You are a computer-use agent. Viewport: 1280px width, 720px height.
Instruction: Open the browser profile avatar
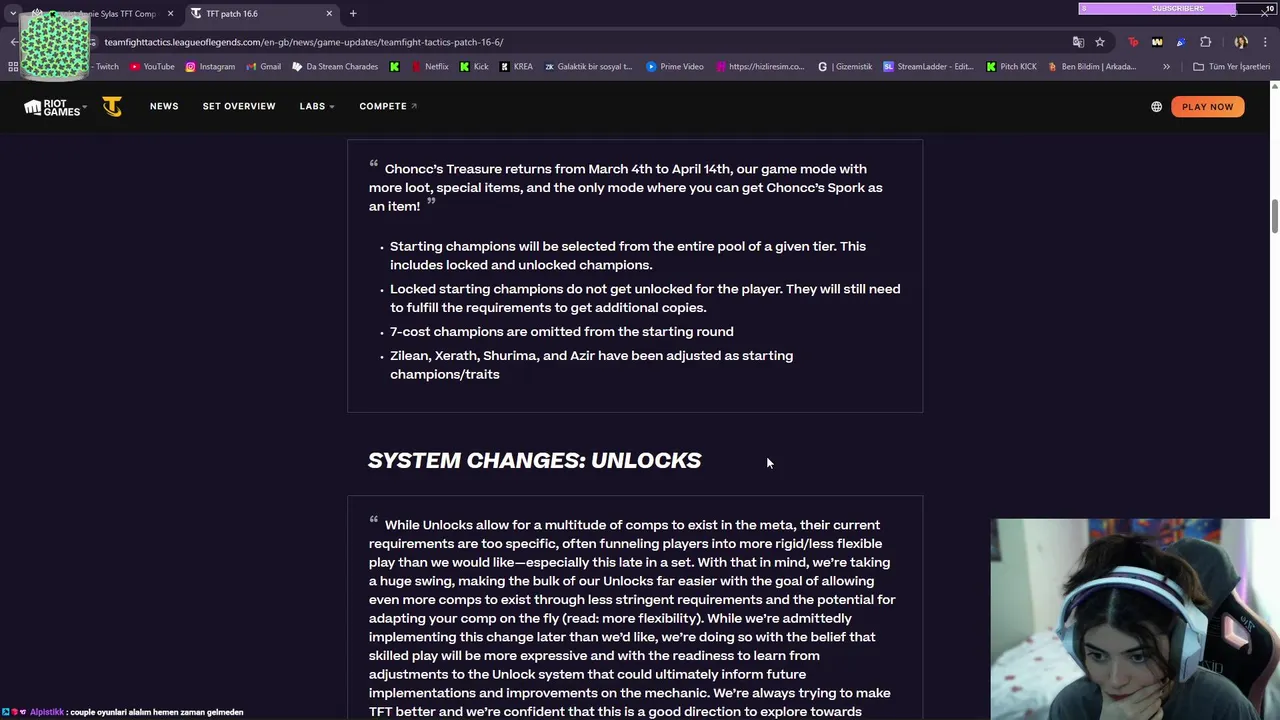[x=1241, y=42]
